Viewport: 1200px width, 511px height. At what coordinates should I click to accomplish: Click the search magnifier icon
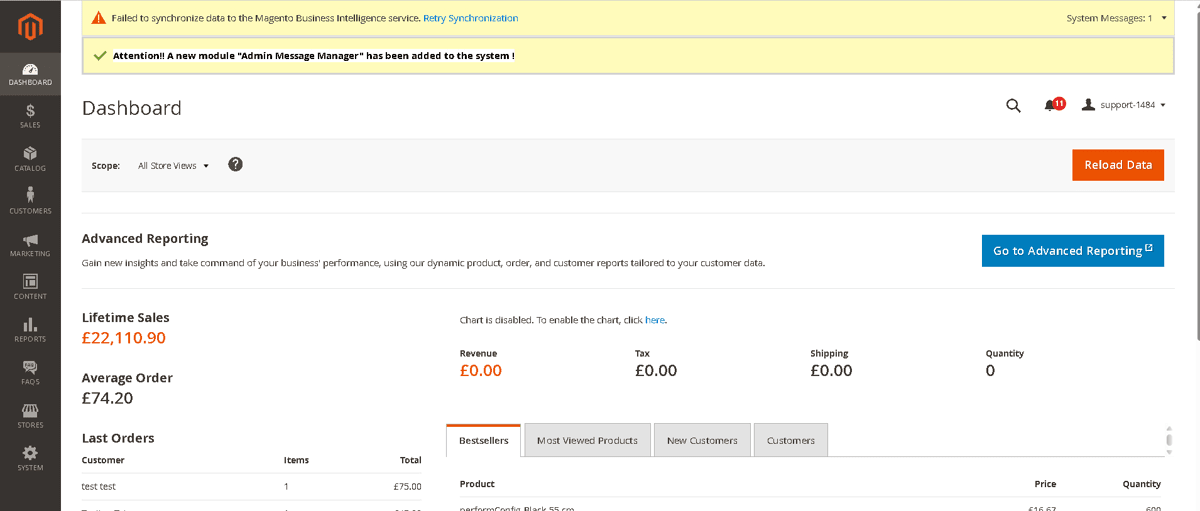1013,106
